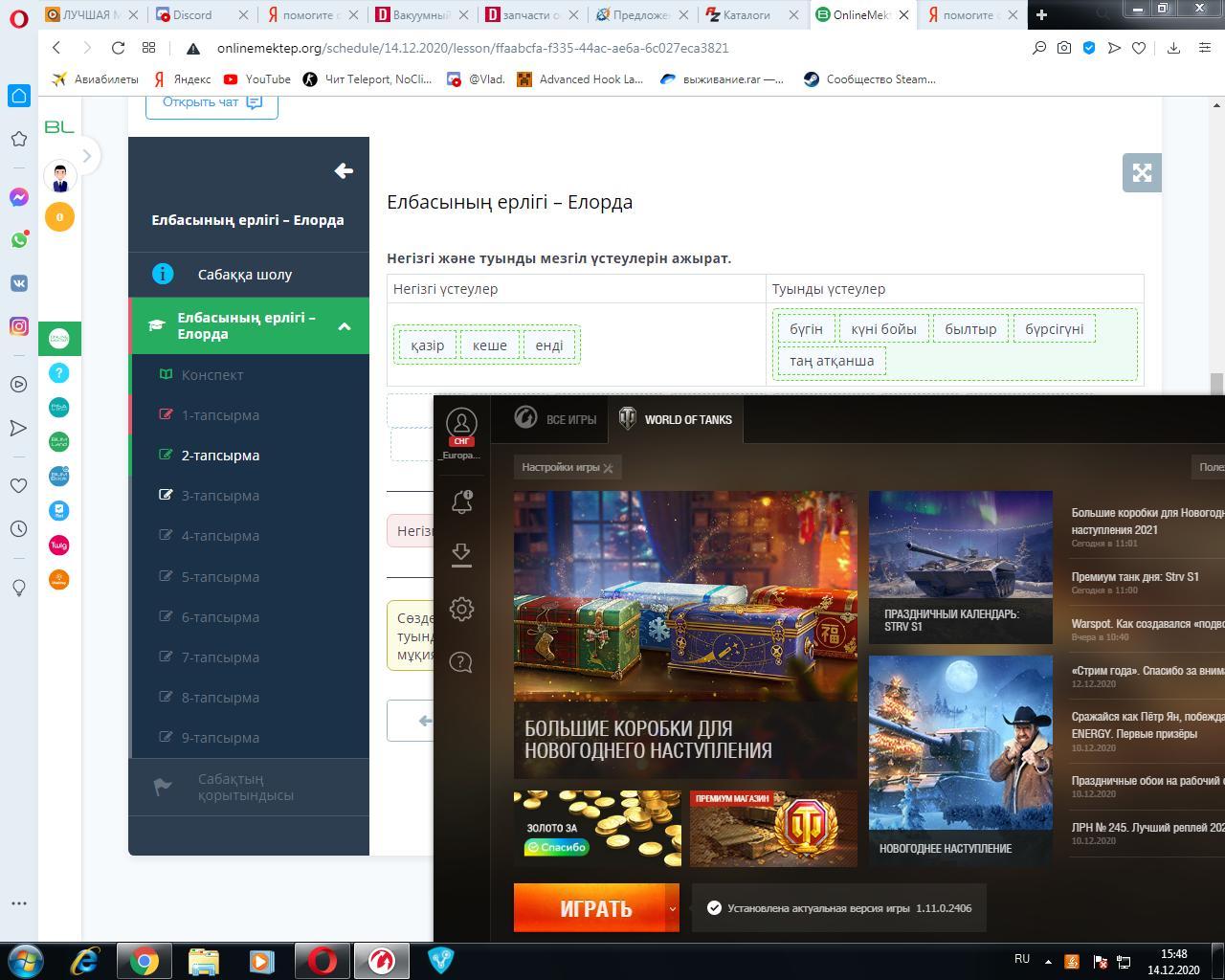The height and width of the screenshot is (980, 1225).
Task: Click the student avatar in left sidebar
Action: 59,176
